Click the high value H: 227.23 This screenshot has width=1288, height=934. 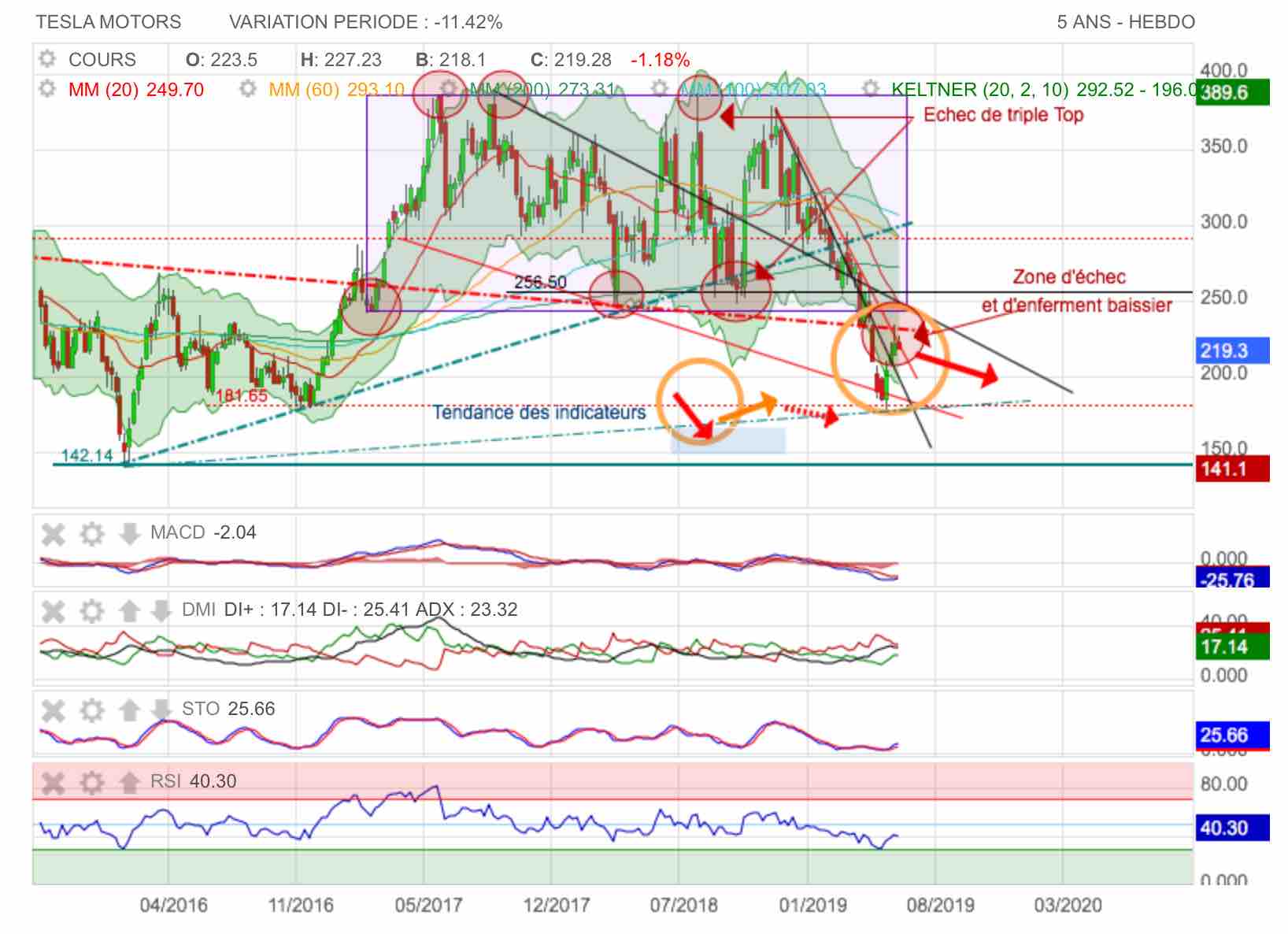(x=341, y=60)
